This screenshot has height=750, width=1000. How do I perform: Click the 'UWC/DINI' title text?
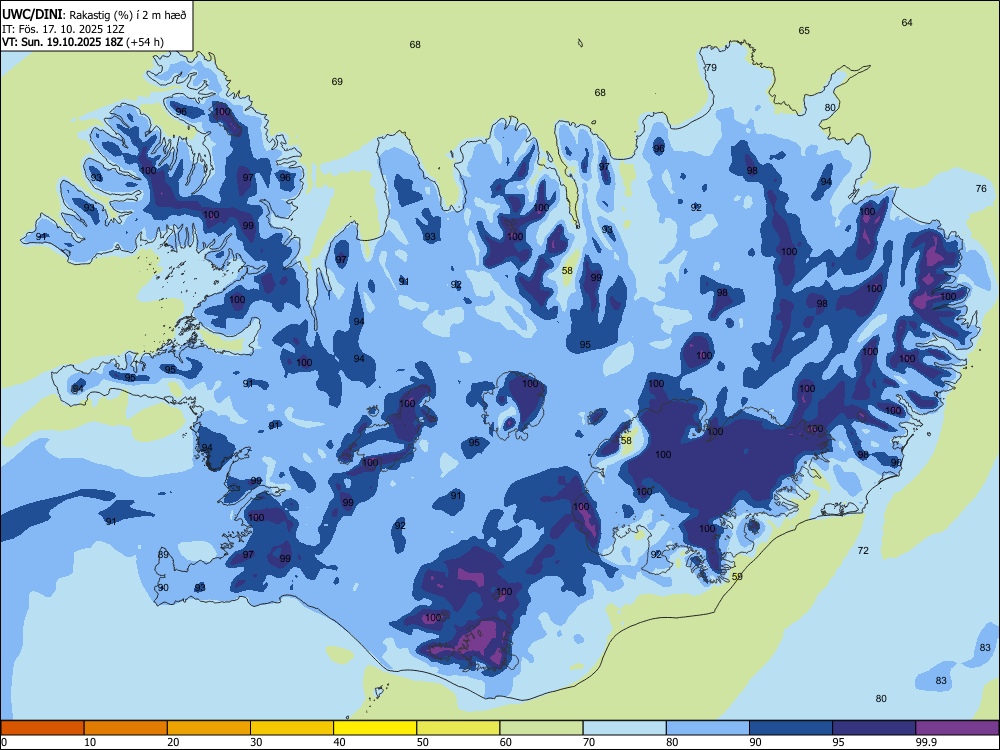pyautogui.click(x=32, y=15)
